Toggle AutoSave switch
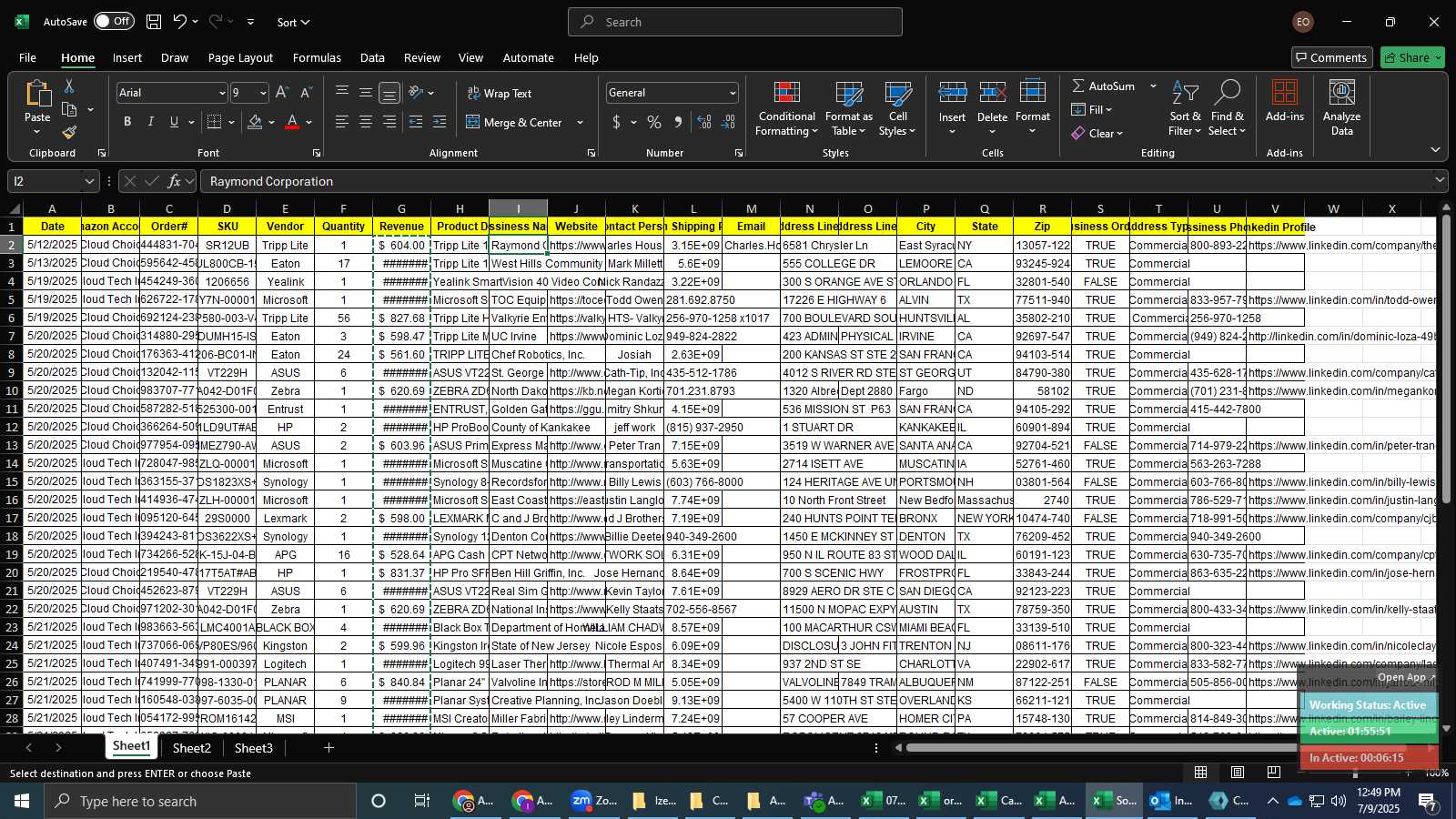1456x819 pixels. pyautogui.click(x=114, y=21)
